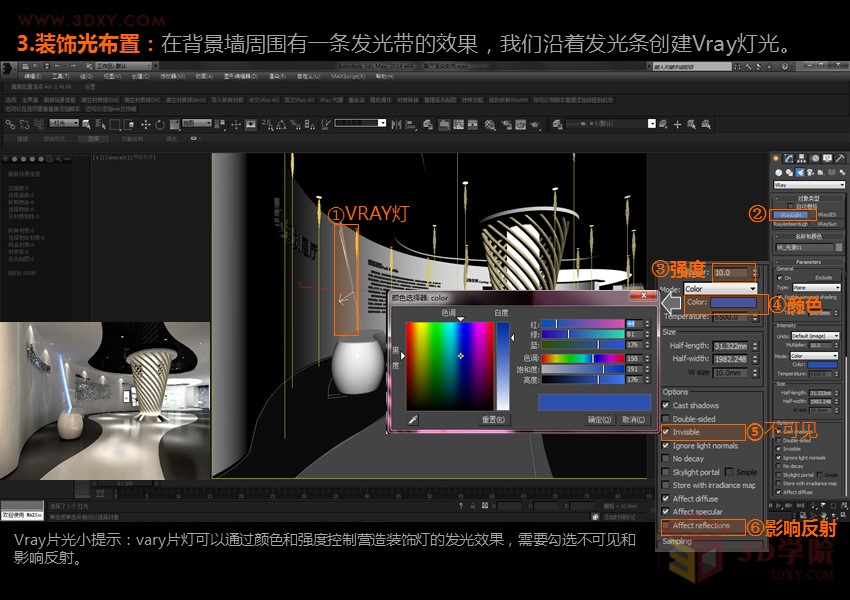Click the VRayLight object type button

tap(790, 215)
